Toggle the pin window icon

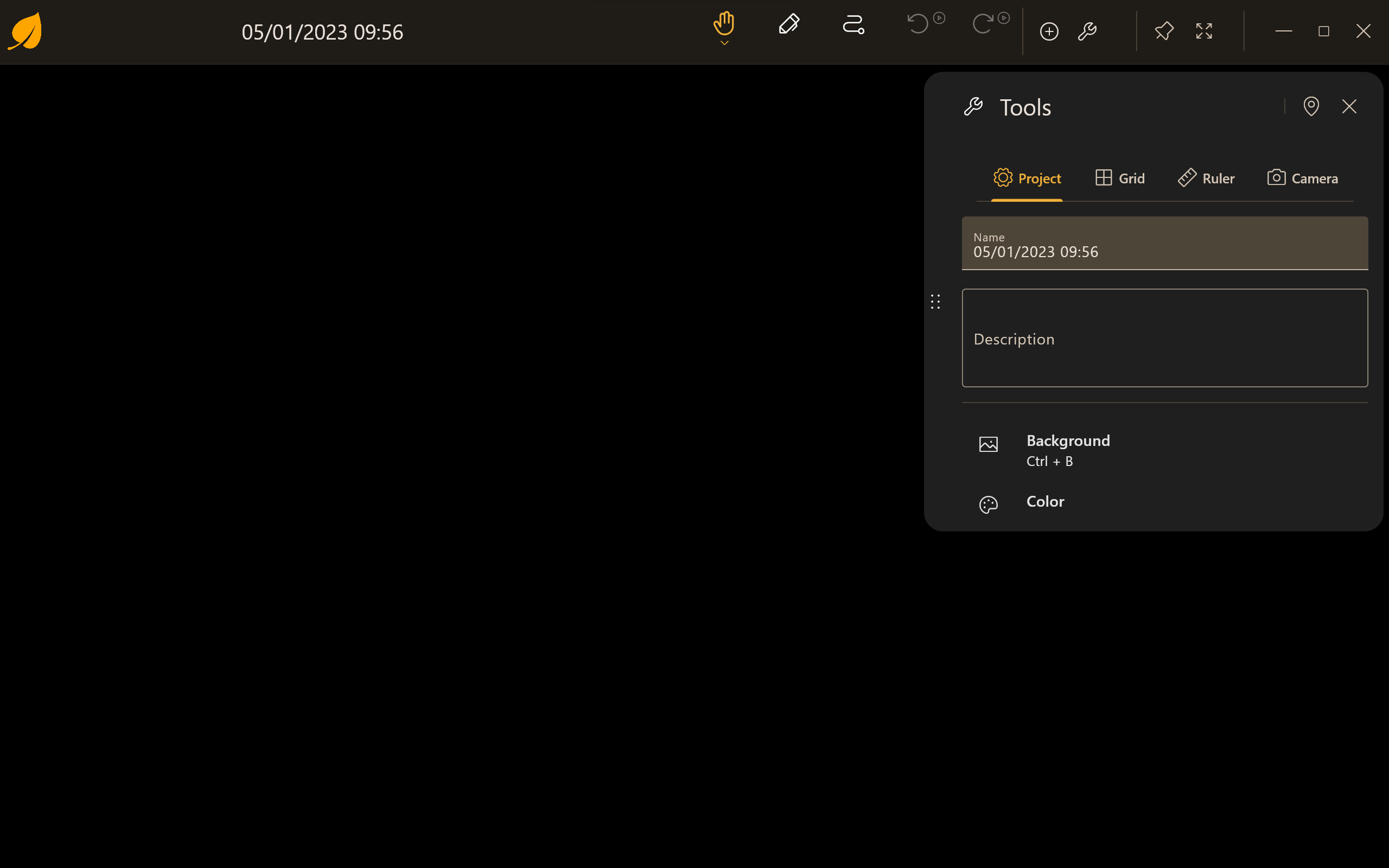[1164, 31]
